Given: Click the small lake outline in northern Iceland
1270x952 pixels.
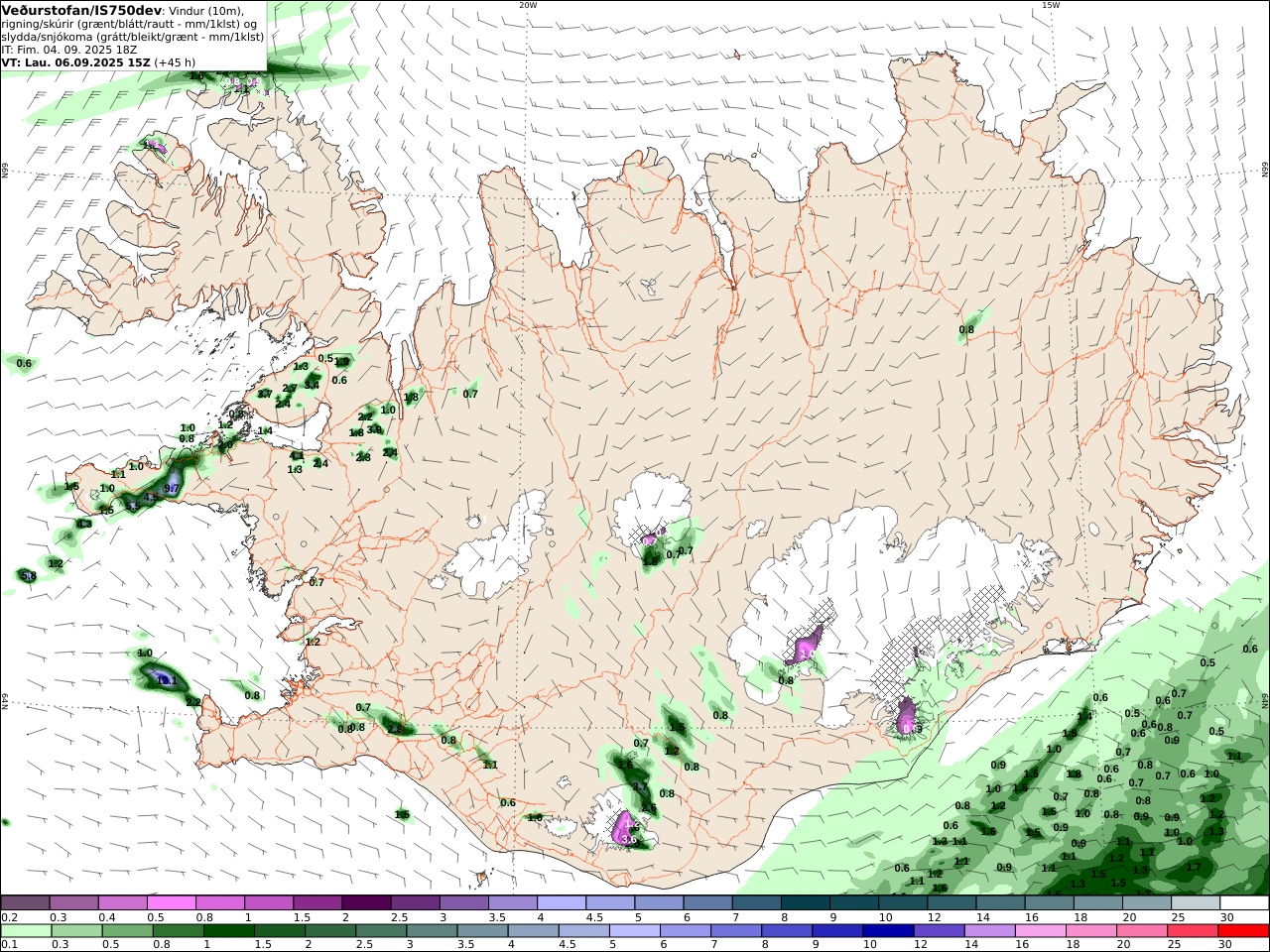Looking at the screenshot, I should [648, 288].
